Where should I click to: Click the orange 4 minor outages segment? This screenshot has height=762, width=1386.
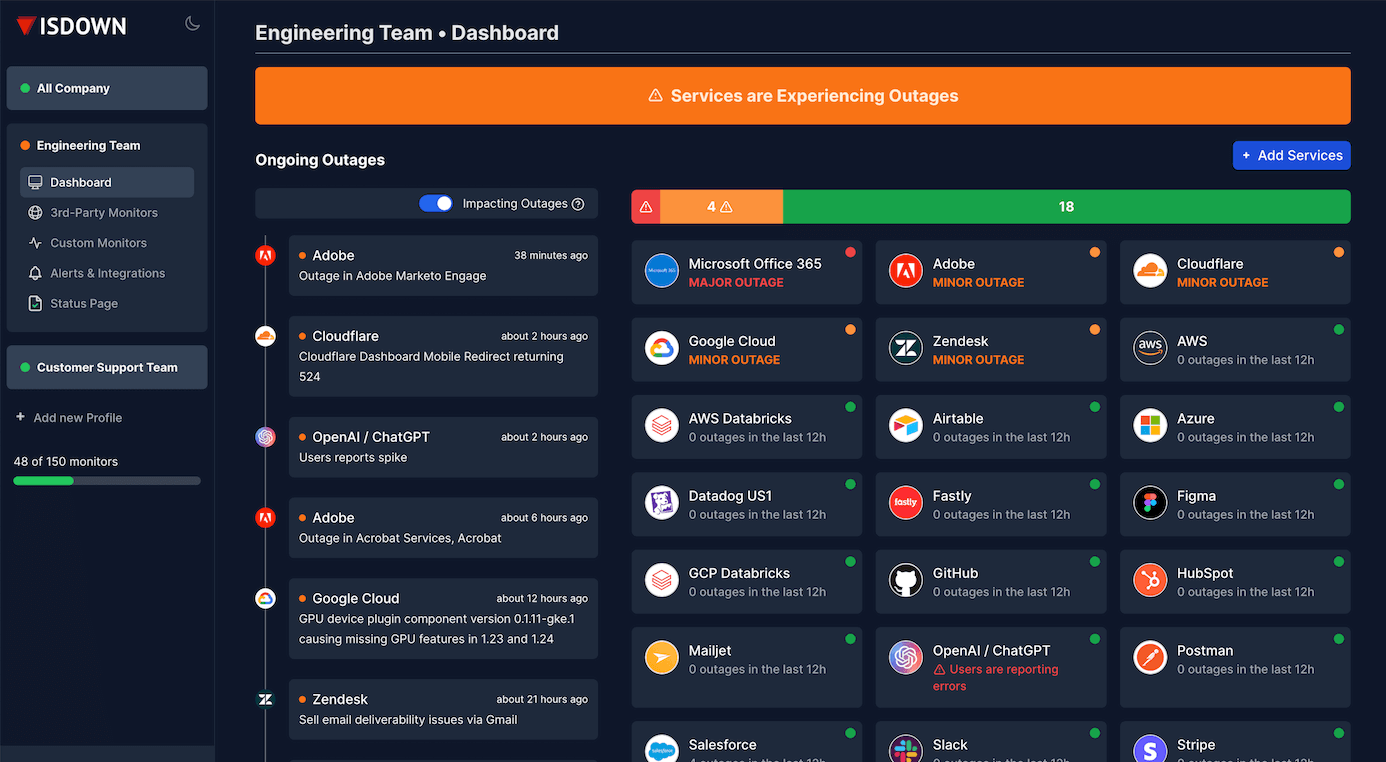[x=721, y=207]
